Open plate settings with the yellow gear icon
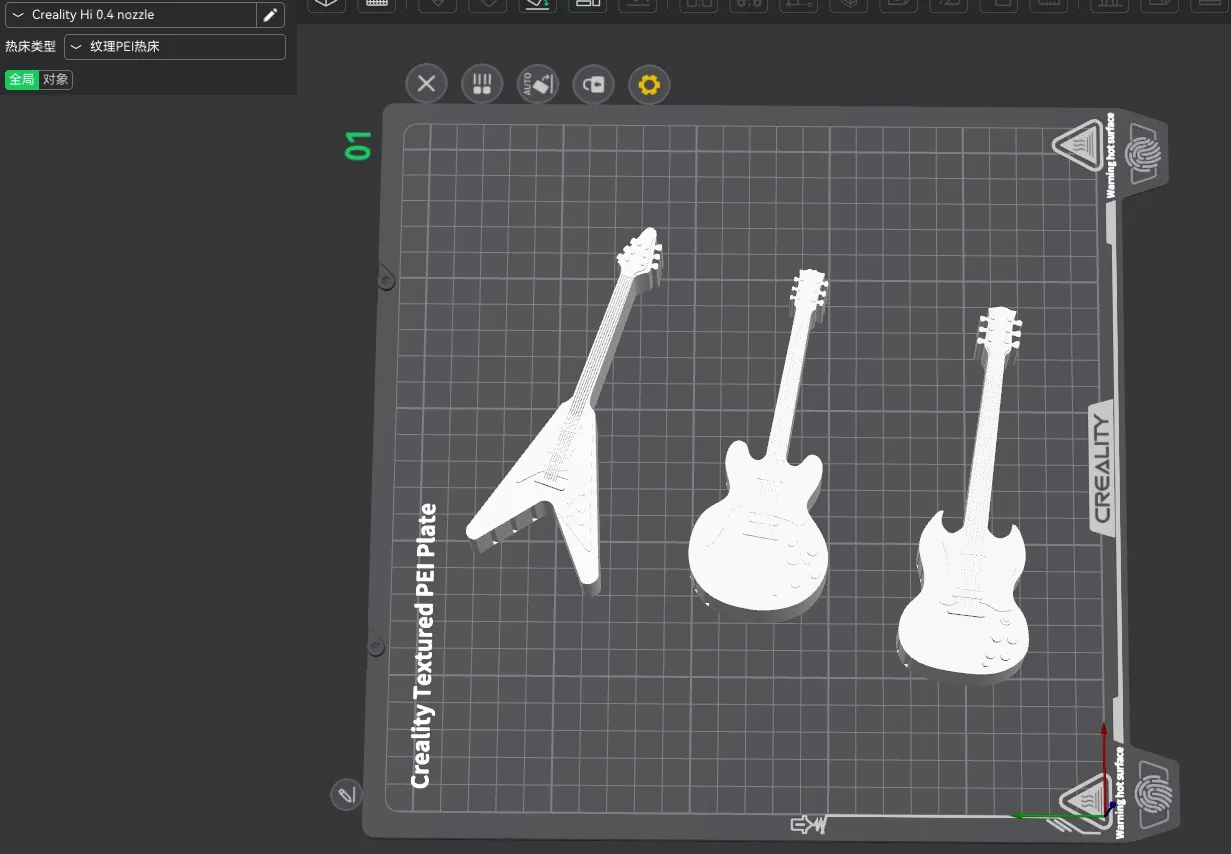Viewport: 1231px width, 854px height. point(649,84)
